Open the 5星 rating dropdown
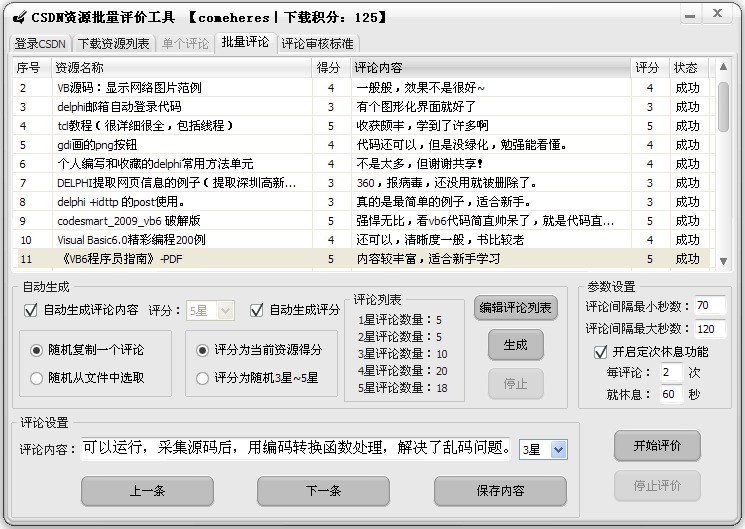This screenshot has width=745, height=529. coord(210,311)
